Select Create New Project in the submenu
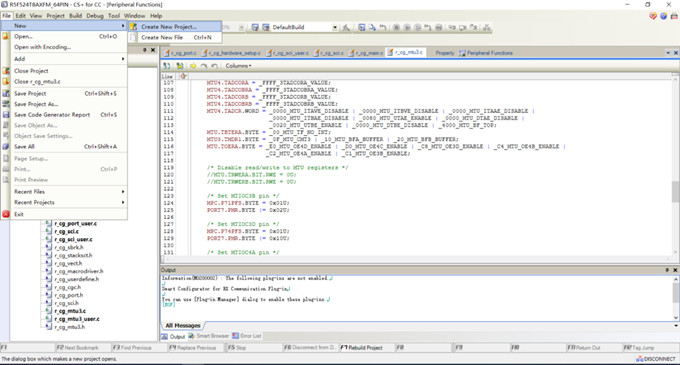Image resolution: width=680 pixels, height=365 pixels. coord(175,26)
